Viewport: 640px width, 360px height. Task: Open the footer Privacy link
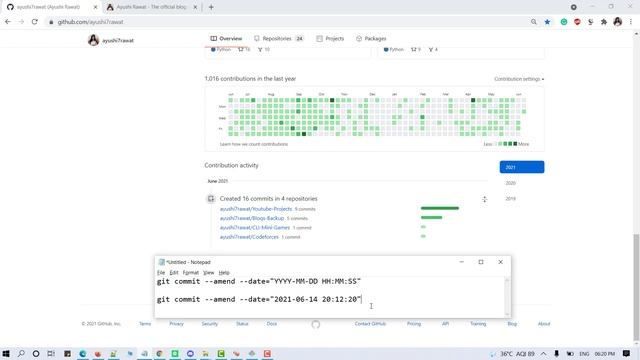click(x=176, y=324)
